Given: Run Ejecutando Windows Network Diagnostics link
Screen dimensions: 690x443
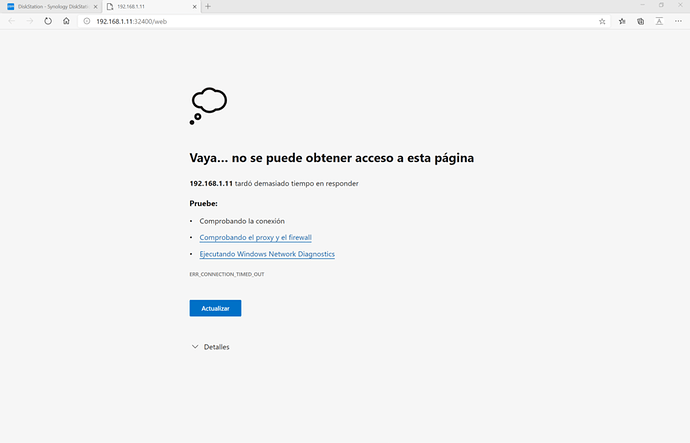Looking at the screenshot, I should click(267, 254).
